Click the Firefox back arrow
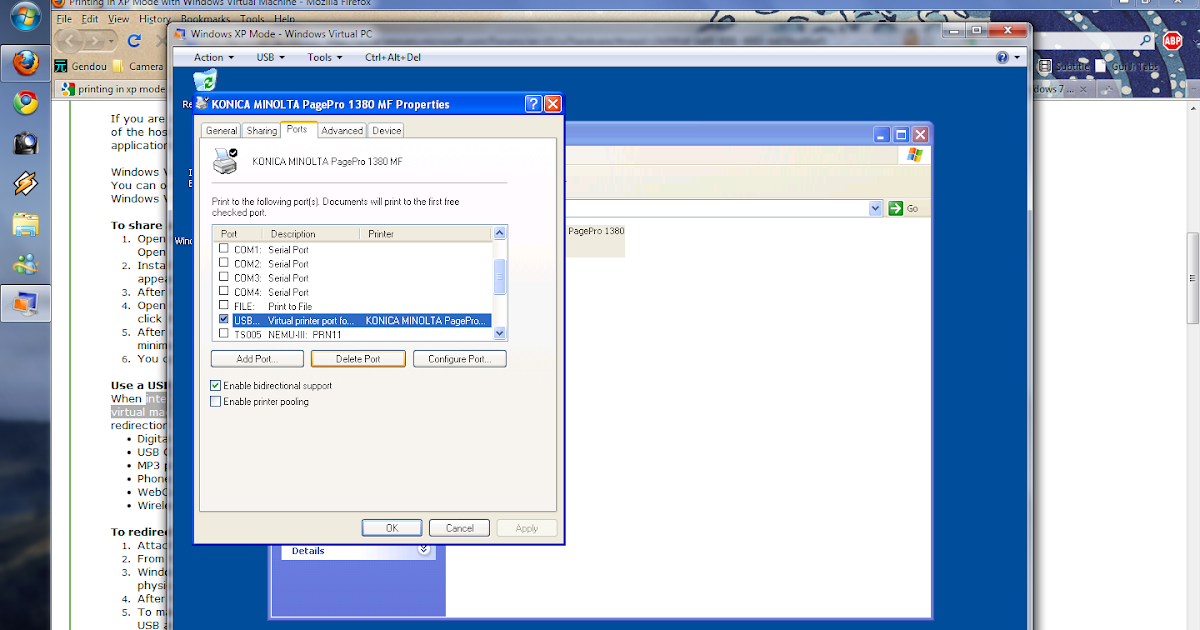 (68, 40)
